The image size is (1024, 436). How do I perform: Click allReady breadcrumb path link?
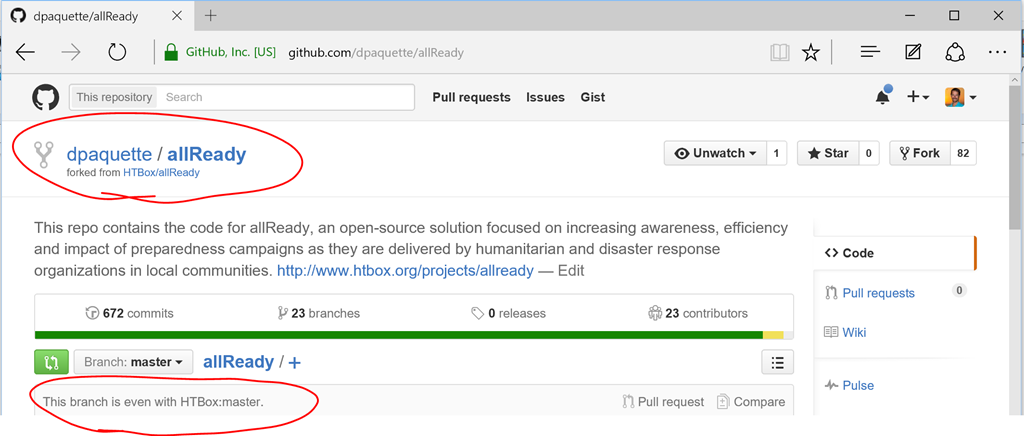238,362
